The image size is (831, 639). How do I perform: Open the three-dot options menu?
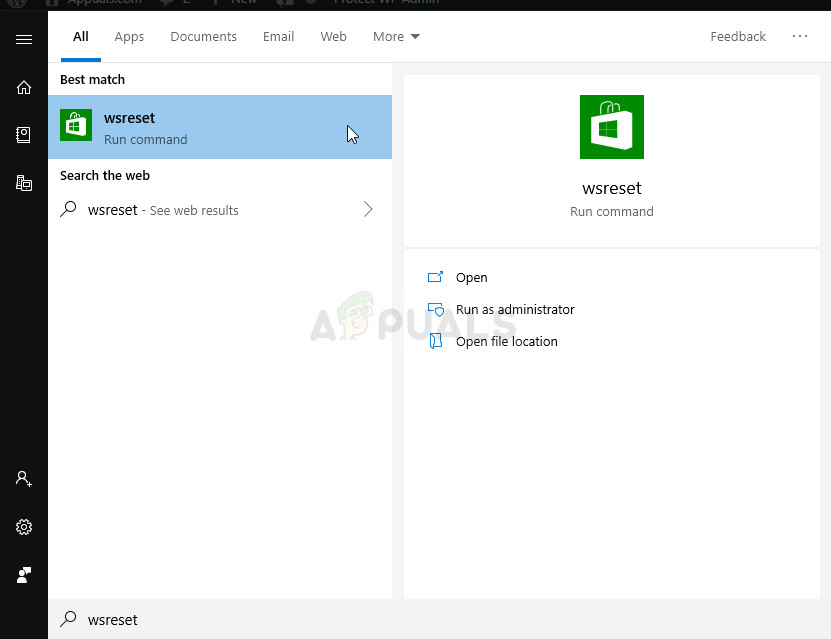[800, 36]
